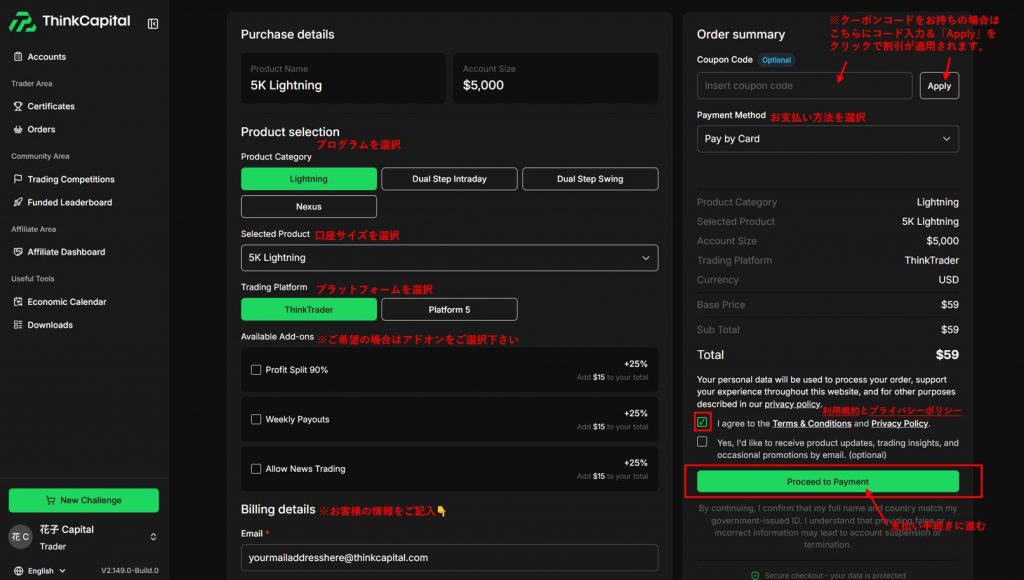Open the Payment Method dropdown
The height and width of the screenshot is (580, 1024).
point(827,139)
